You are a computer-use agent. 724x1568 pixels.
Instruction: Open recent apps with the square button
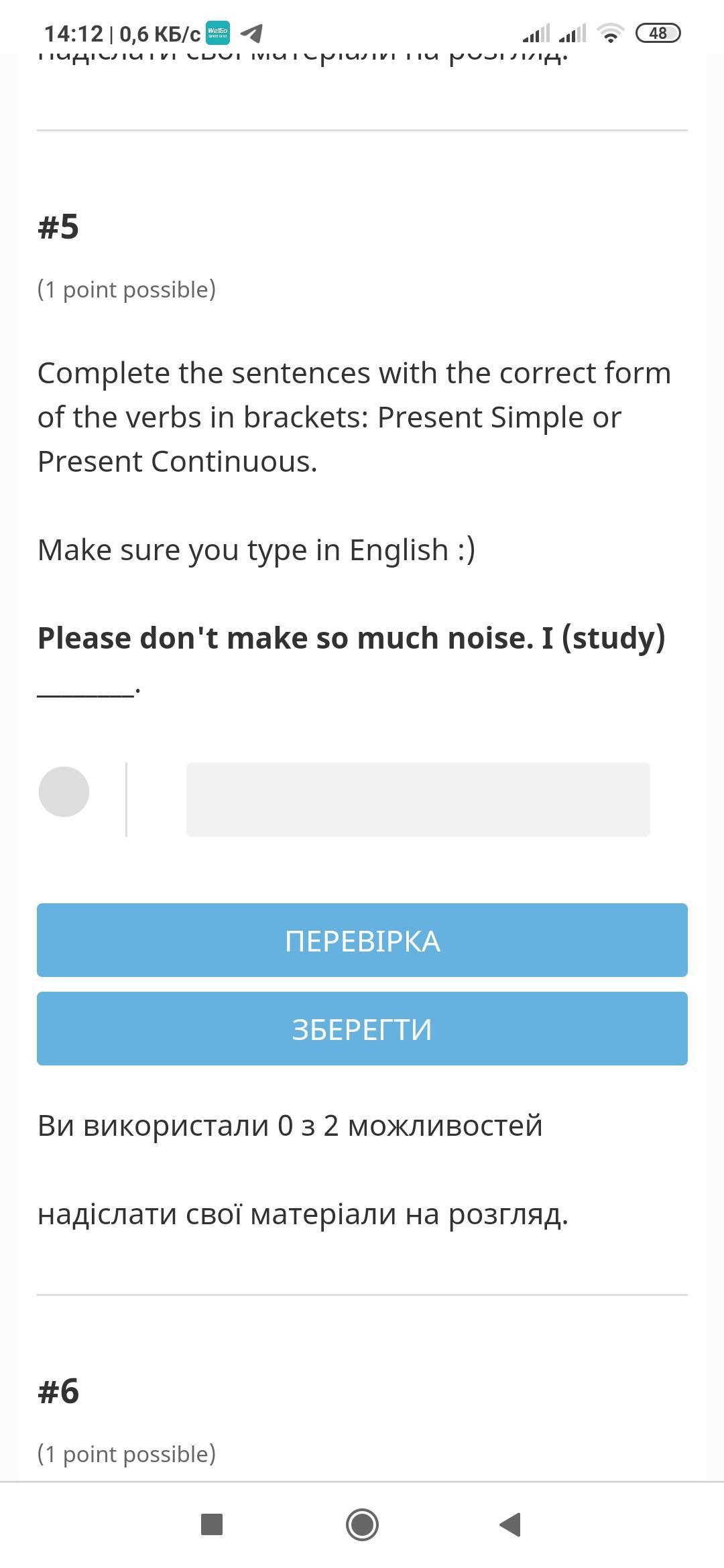(212, 1524)
